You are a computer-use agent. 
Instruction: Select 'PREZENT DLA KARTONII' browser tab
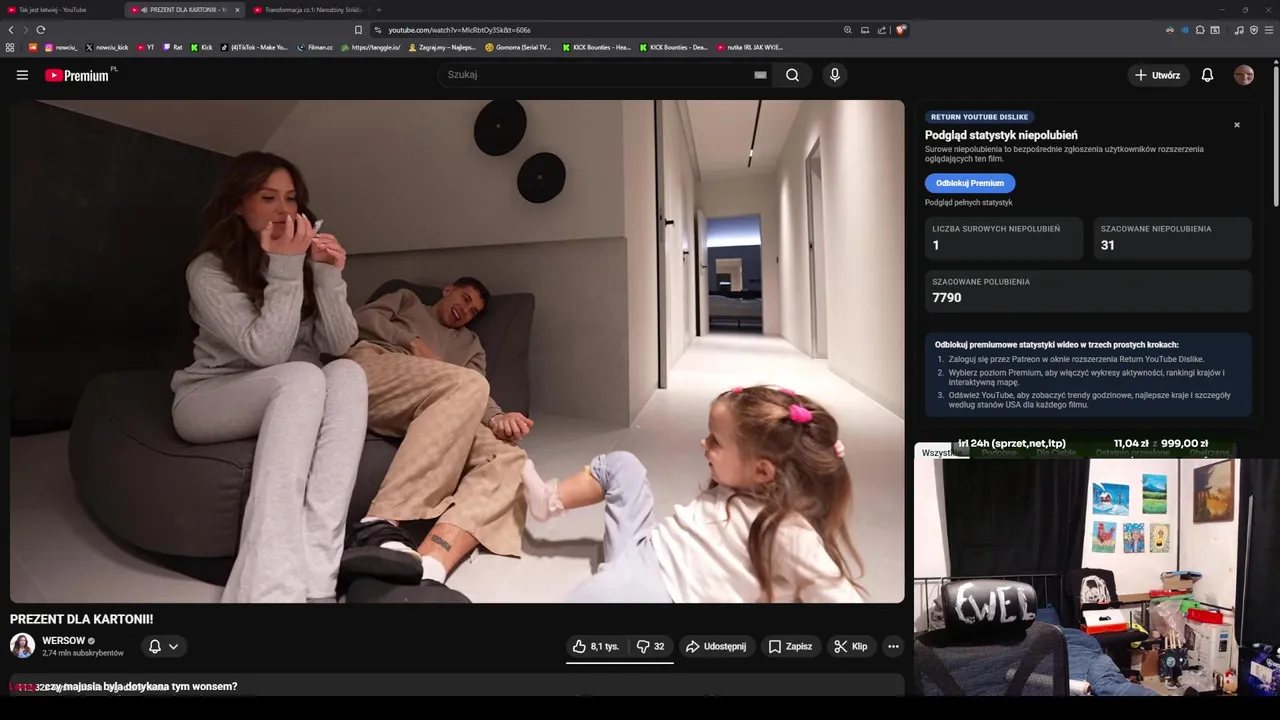[183, 9]
